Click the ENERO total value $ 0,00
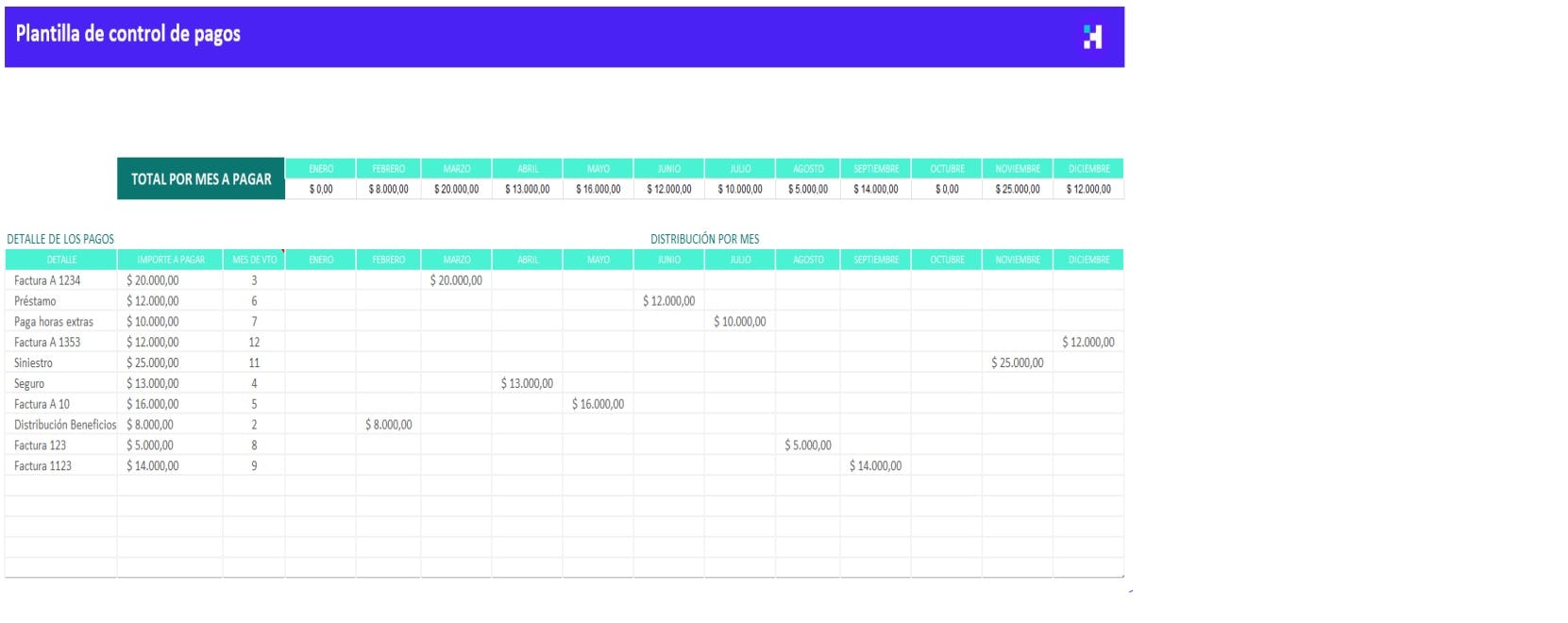Screen dimensions: 1568x623 (x=321, y=189)
